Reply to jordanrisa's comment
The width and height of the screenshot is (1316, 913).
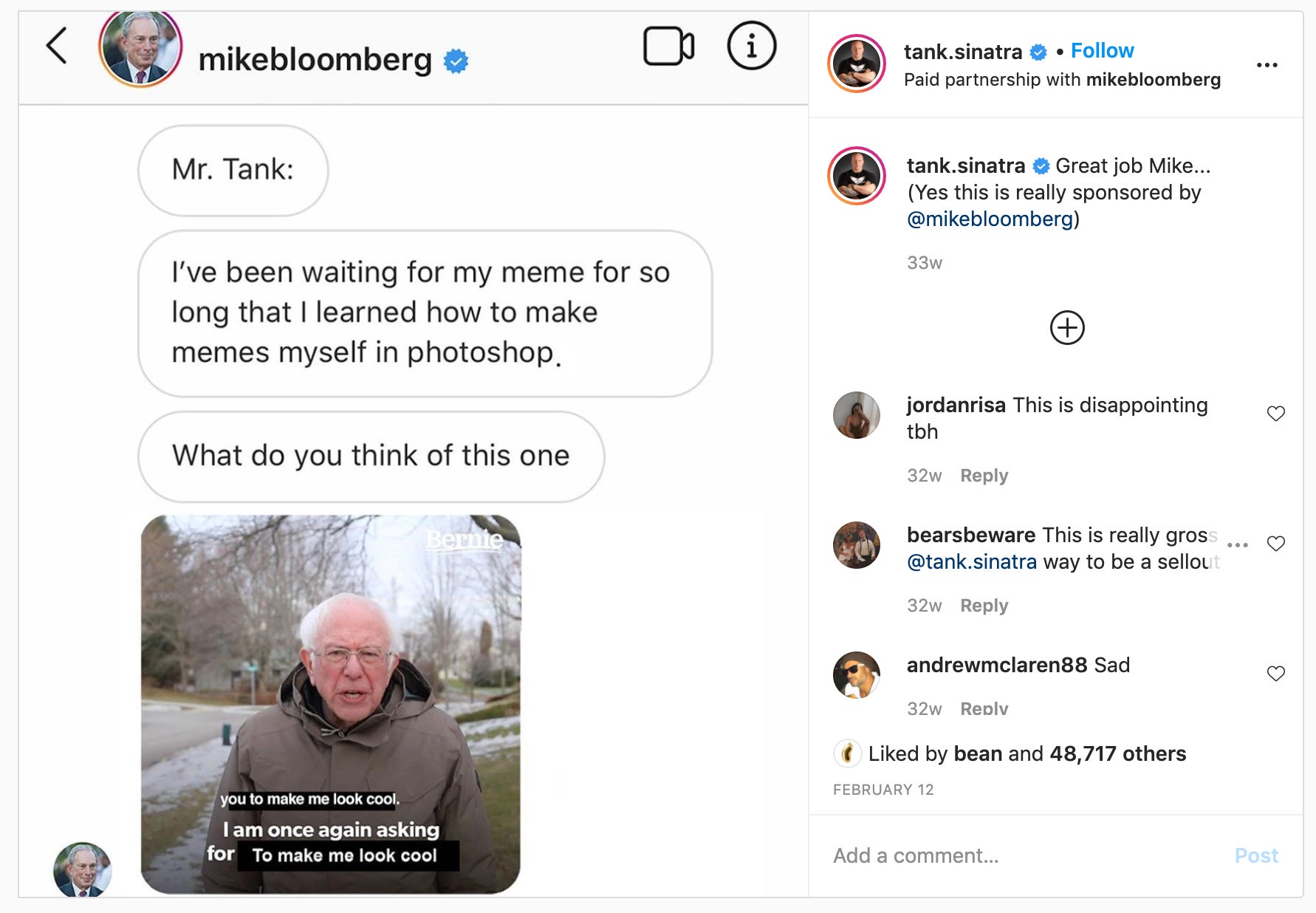pyautogui.click(x=984, y=475)
